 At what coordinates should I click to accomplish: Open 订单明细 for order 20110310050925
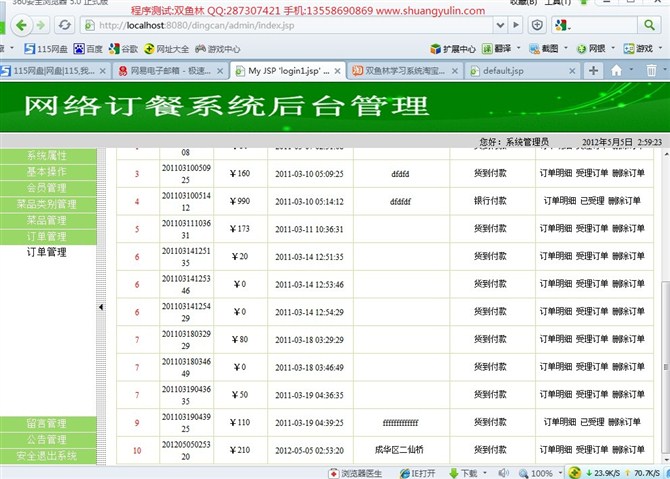click(555, 173)
